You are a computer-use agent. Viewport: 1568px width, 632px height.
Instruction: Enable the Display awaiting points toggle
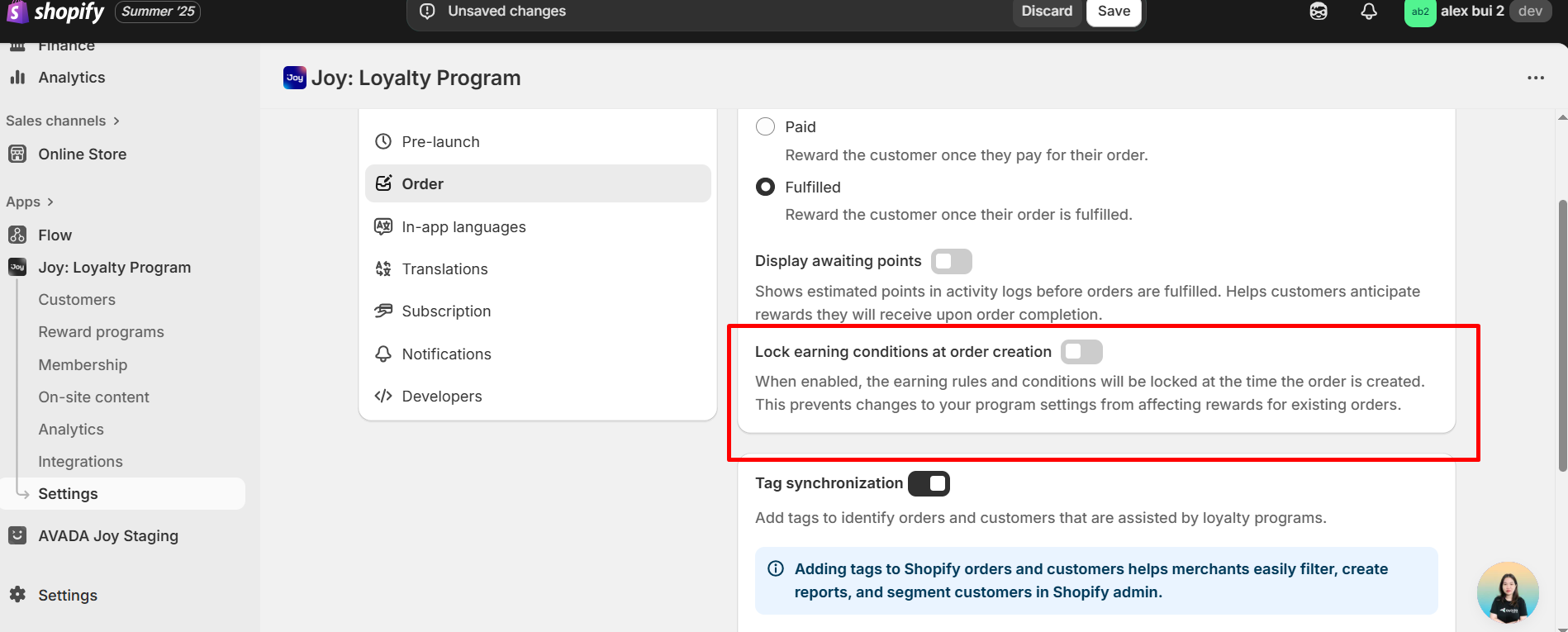coord(951,261)
